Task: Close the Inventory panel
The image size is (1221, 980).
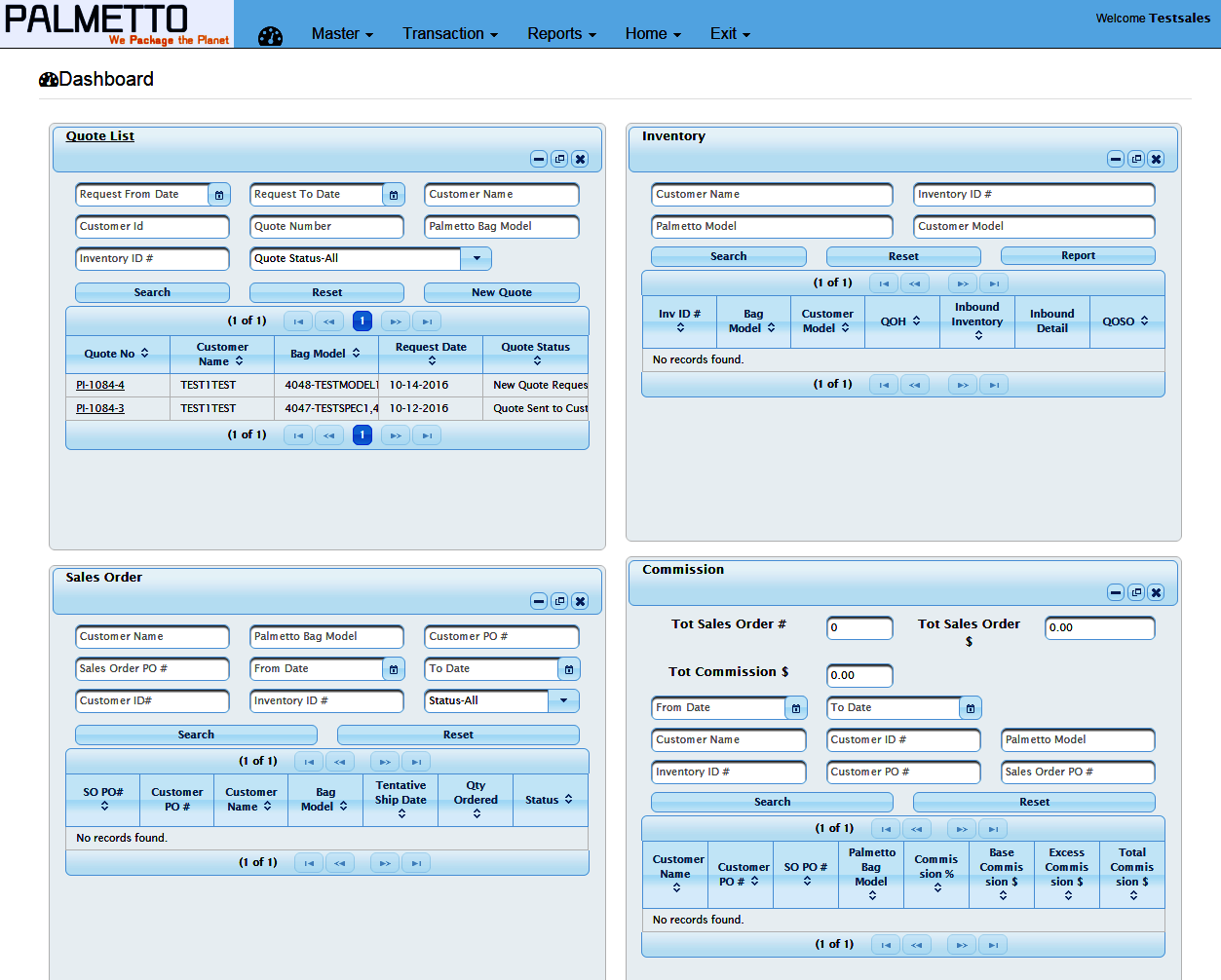Action: click(x=1156, y=159)
